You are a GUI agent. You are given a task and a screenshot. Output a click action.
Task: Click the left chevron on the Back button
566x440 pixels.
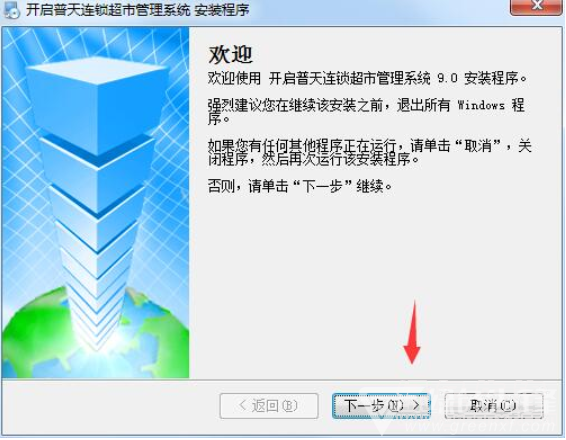tap(243, 405)
